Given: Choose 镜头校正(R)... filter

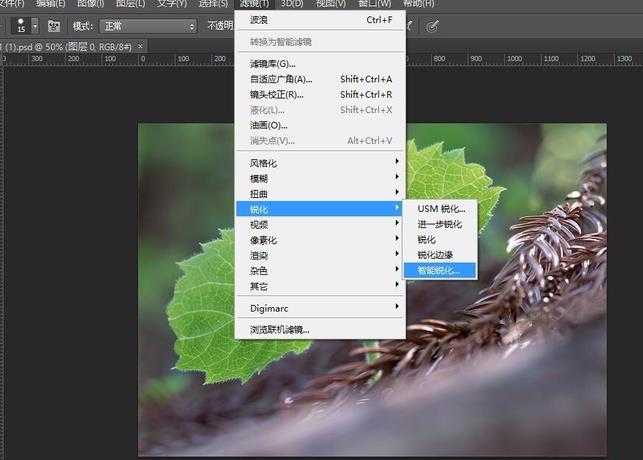Looking at the screenshot, I should tap(277, 94).
